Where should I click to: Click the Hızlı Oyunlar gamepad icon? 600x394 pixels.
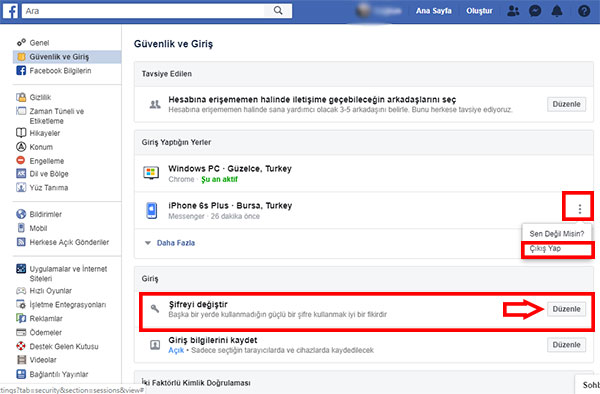[x=21, y=291]
